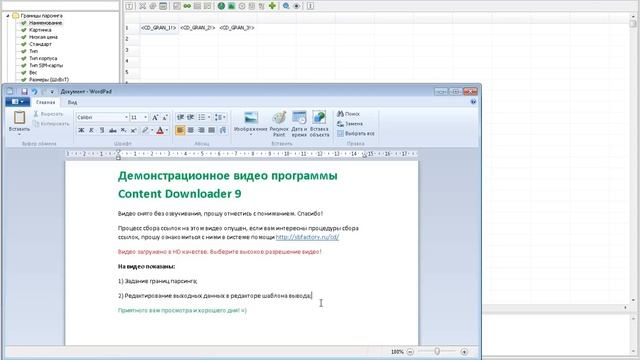The height and width of the screenshot is (360, 640).
Task: Click the 100% zoom level label
Action: pos(397,352)
